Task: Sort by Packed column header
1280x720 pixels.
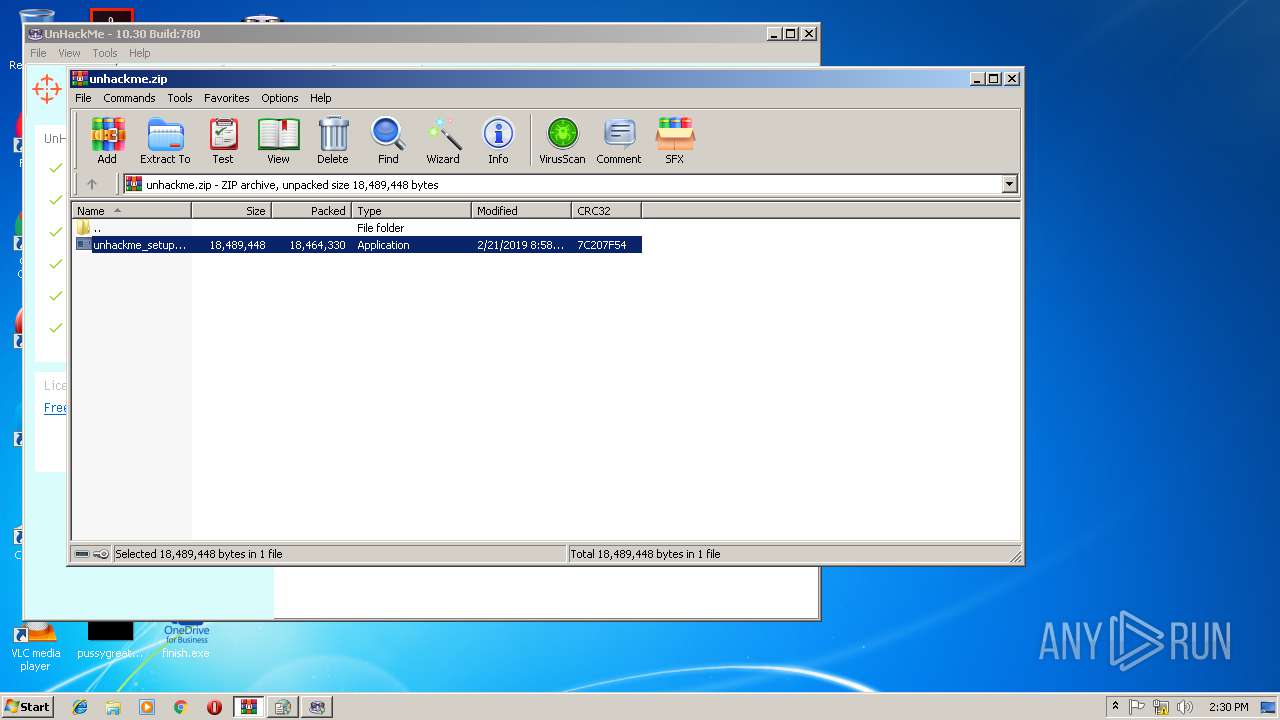Action: click(312, 211)
